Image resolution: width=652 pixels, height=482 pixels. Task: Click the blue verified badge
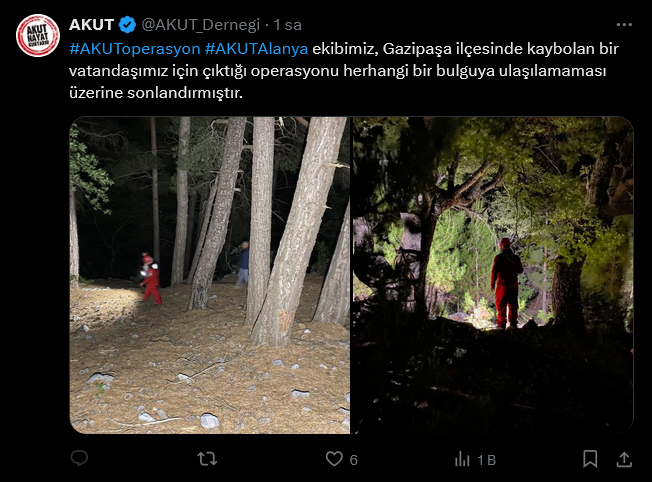127,25
